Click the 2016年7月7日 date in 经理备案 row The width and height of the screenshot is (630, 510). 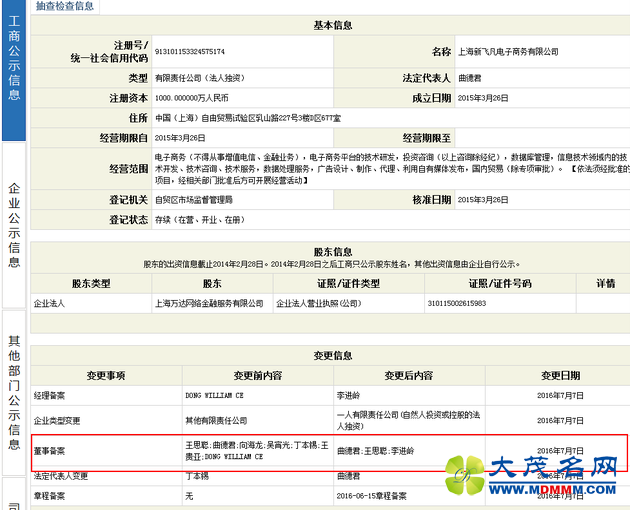click(560, 396)
